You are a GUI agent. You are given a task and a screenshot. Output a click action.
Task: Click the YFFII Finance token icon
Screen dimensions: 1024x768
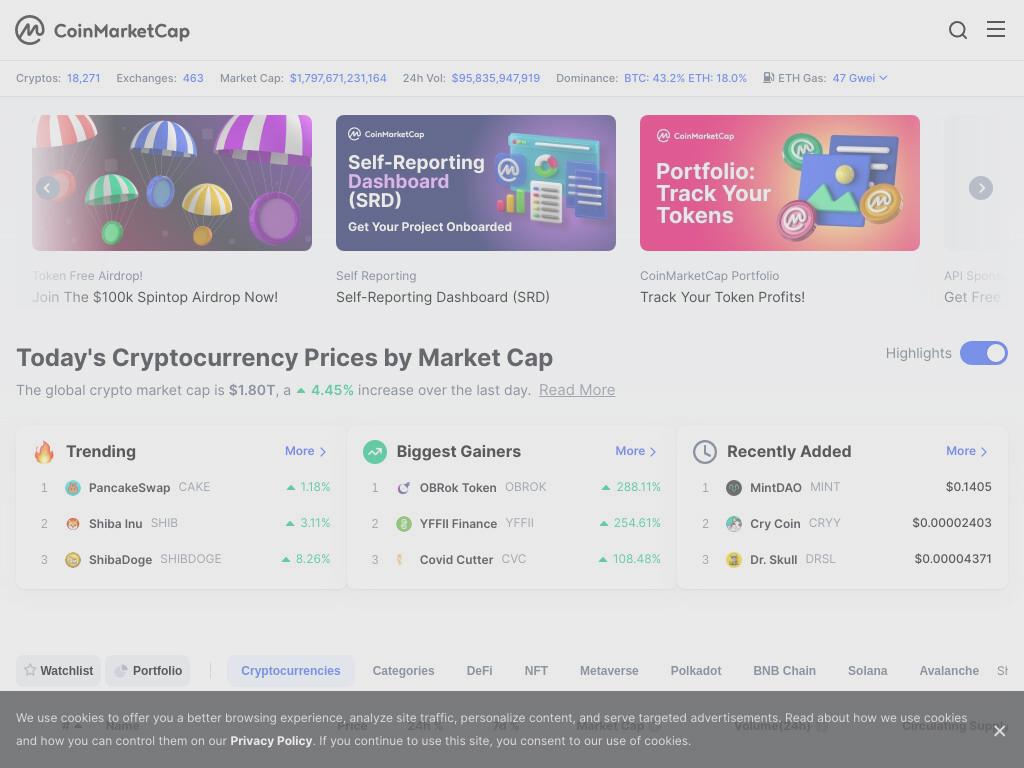(404, 524)
